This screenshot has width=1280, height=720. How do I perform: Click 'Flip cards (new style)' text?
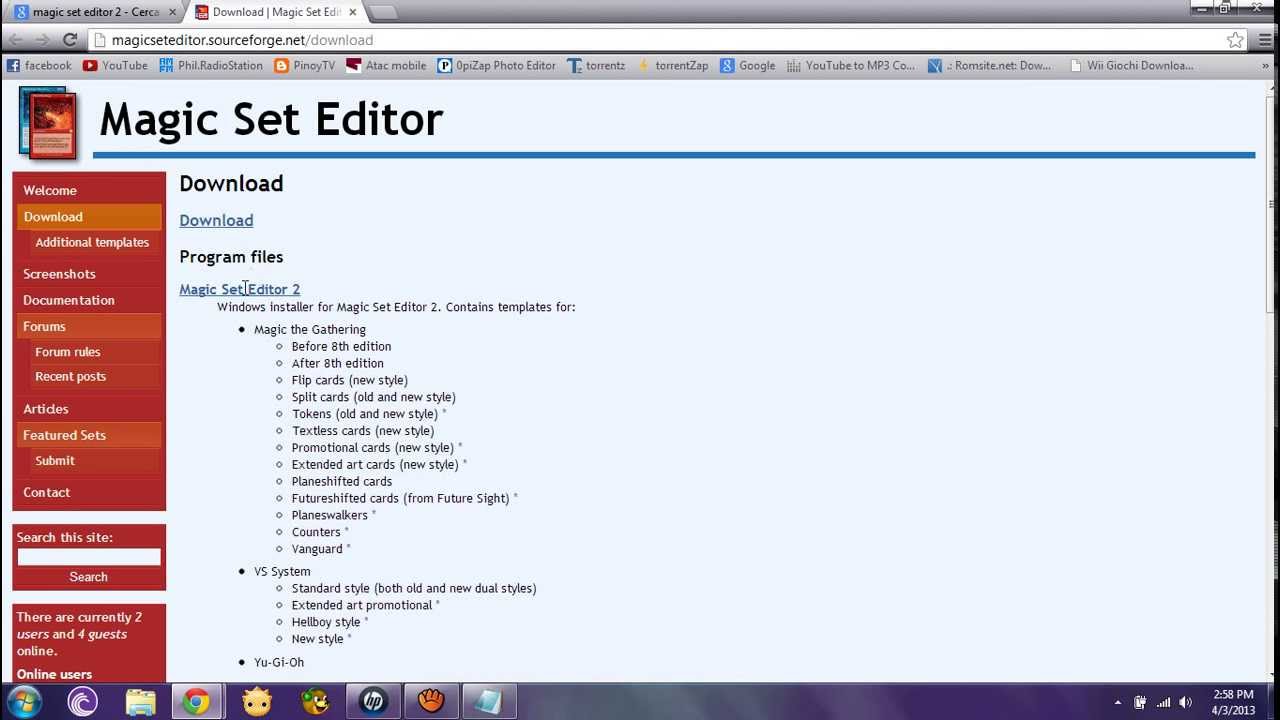pyautogui.click(x=350, y=380)
